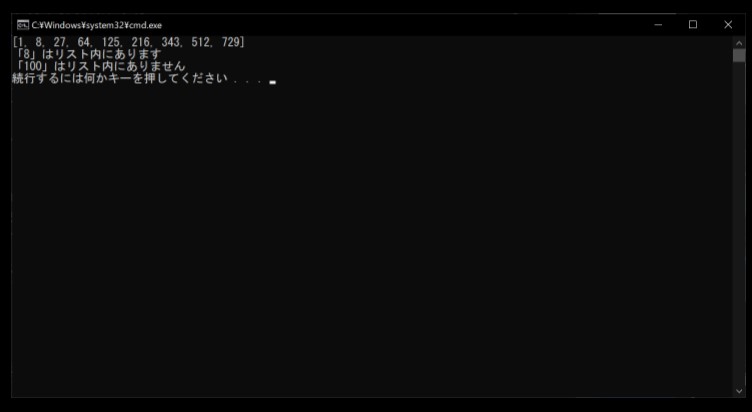Image resolution: width=752 pixels, height=412 pixels.
Task: Minimize the cmd.exe window
Action: pos(658,25)
